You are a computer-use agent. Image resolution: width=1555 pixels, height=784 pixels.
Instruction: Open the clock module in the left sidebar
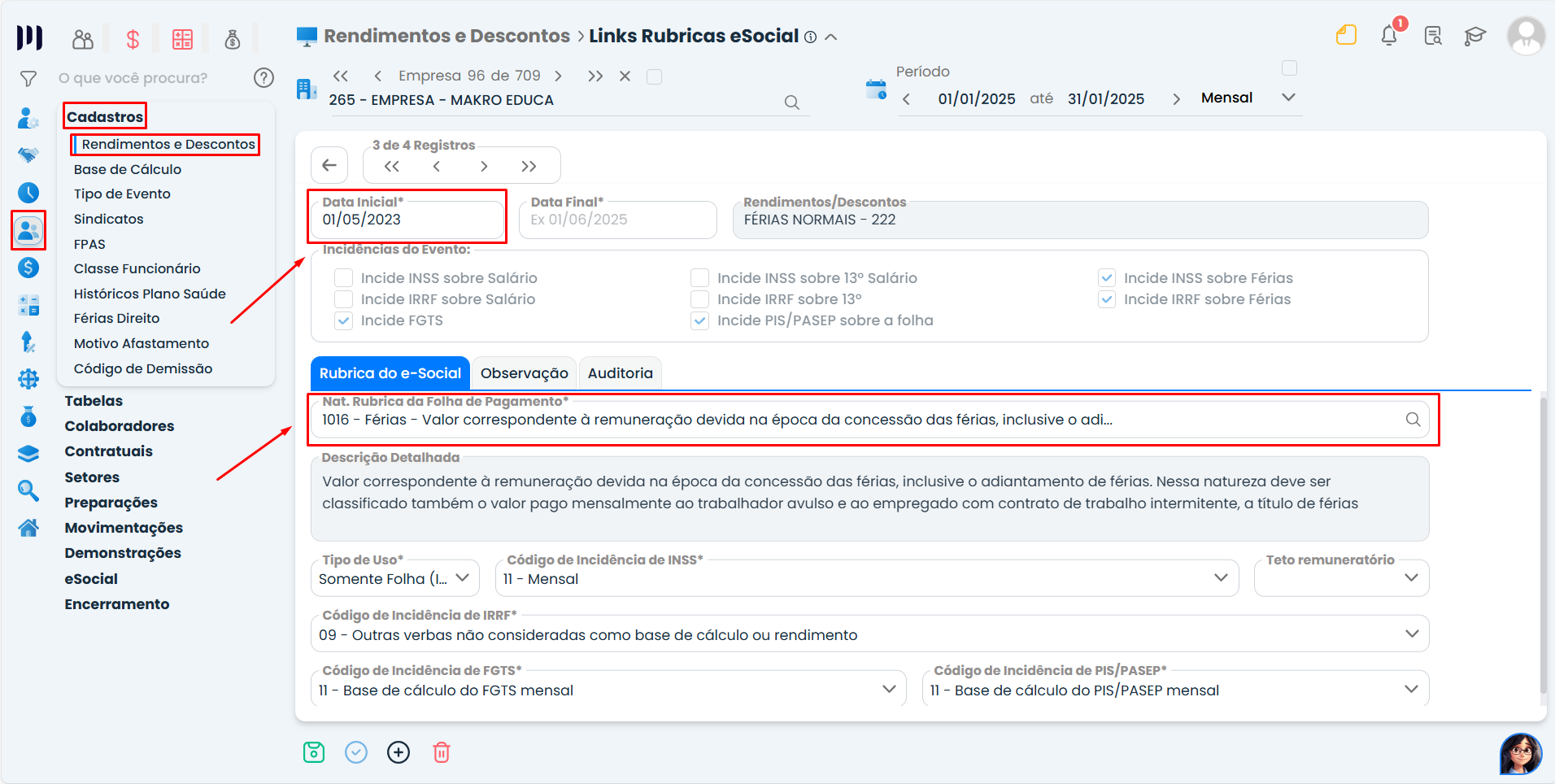(x=28, y=193)
